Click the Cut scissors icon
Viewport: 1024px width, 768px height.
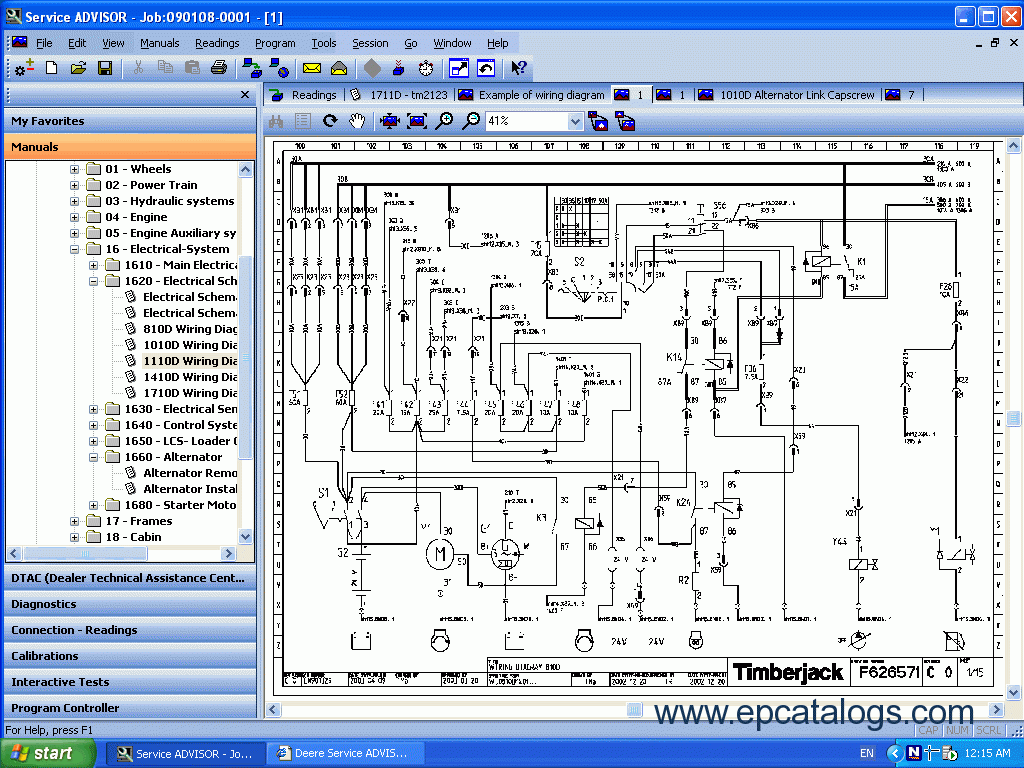pyautogui.click(x=138, y=67)
